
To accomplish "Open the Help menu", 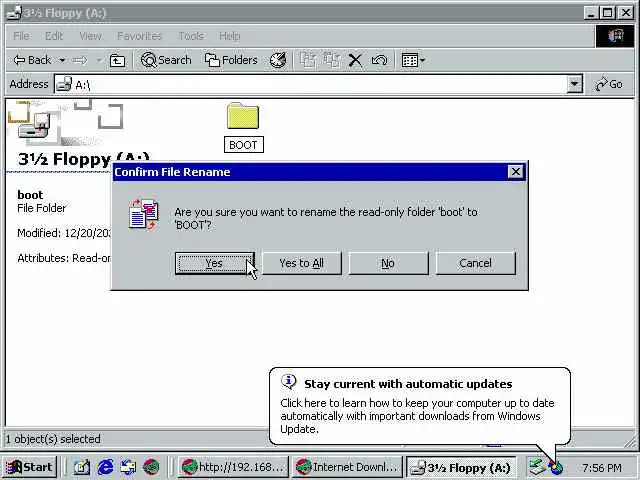I will (x=230, y=36).
